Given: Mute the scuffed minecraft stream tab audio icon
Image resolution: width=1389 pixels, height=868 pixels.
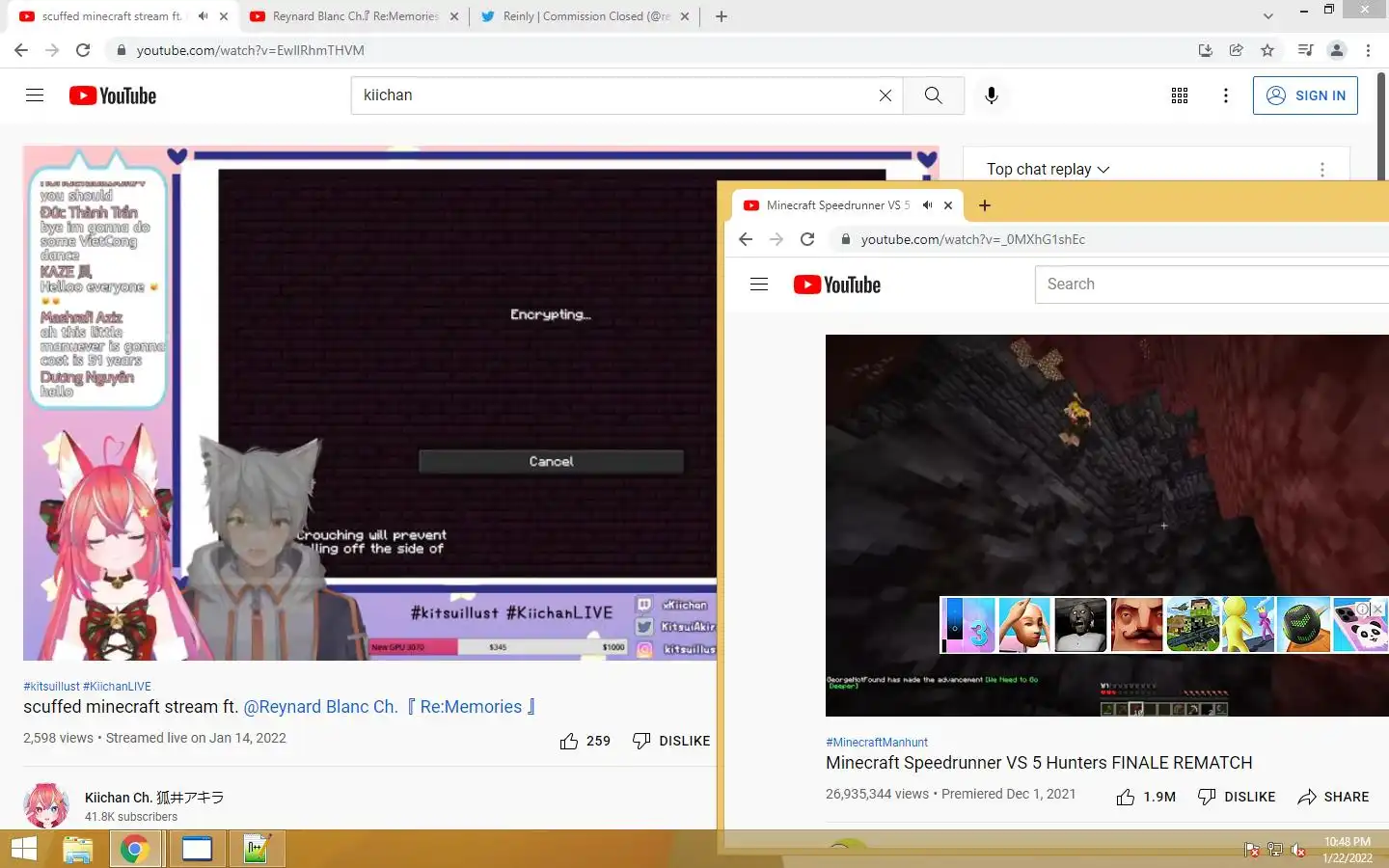Looking at the screenshot, I should tap(203, 16).
